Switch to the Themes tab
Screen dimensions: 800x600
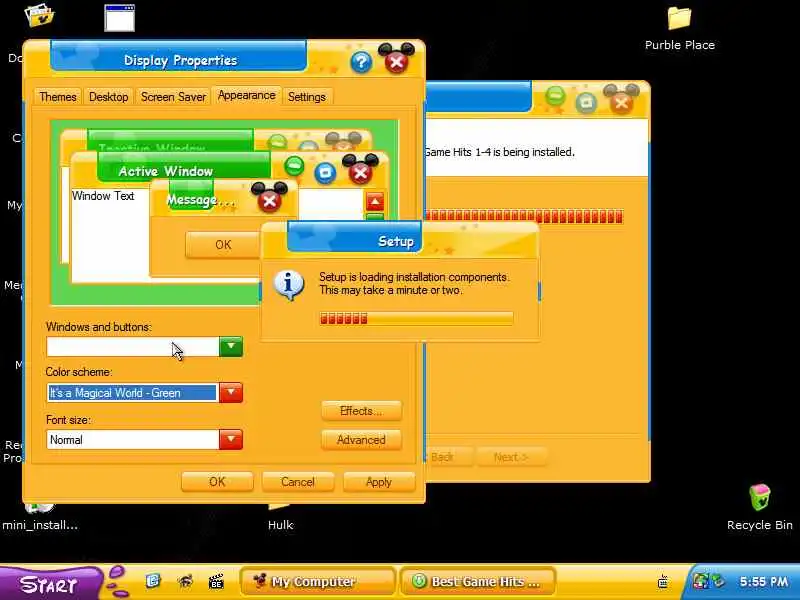58,97
